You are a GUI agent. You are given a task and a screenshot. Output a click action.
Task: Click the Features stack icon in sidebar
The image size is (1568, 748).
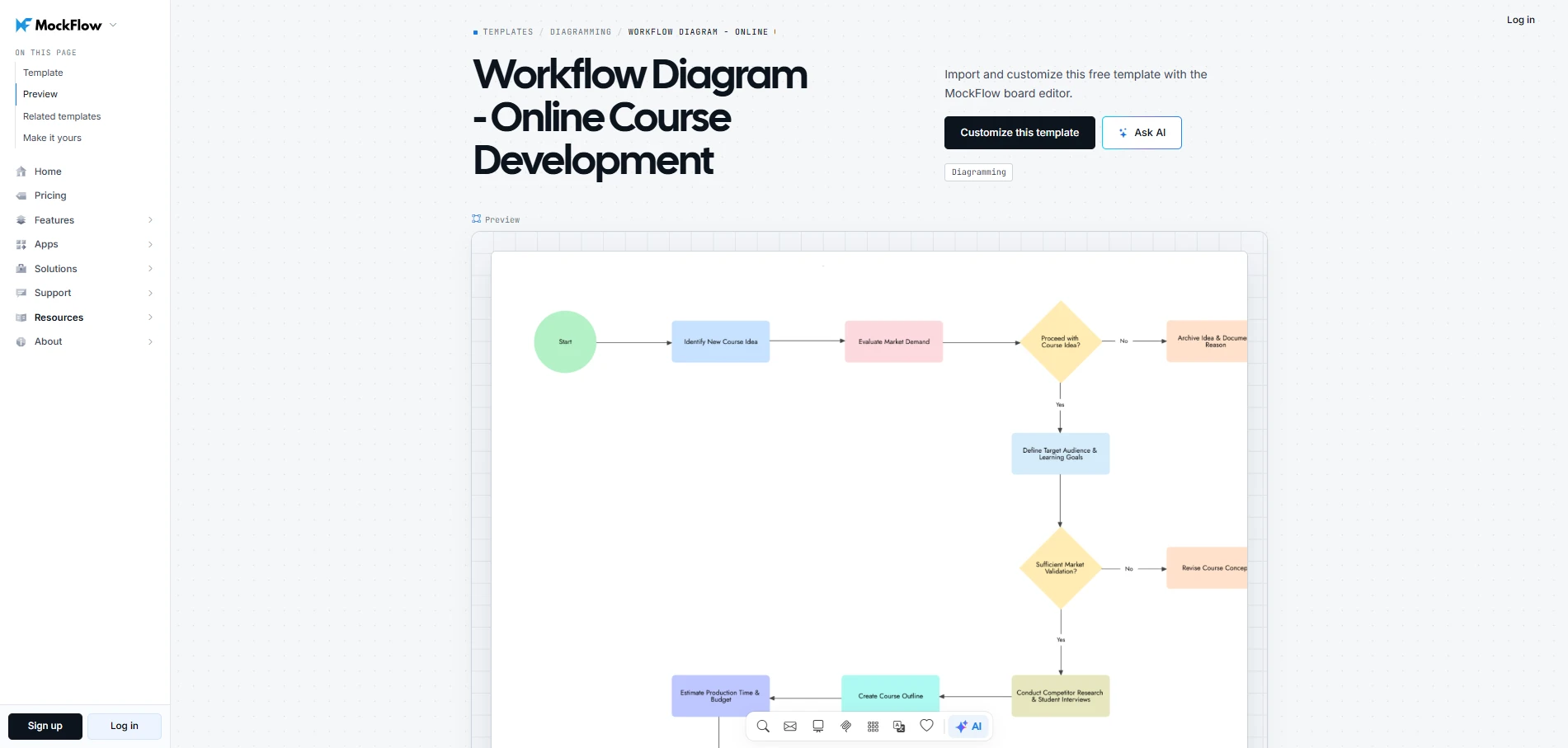(21, 220)
